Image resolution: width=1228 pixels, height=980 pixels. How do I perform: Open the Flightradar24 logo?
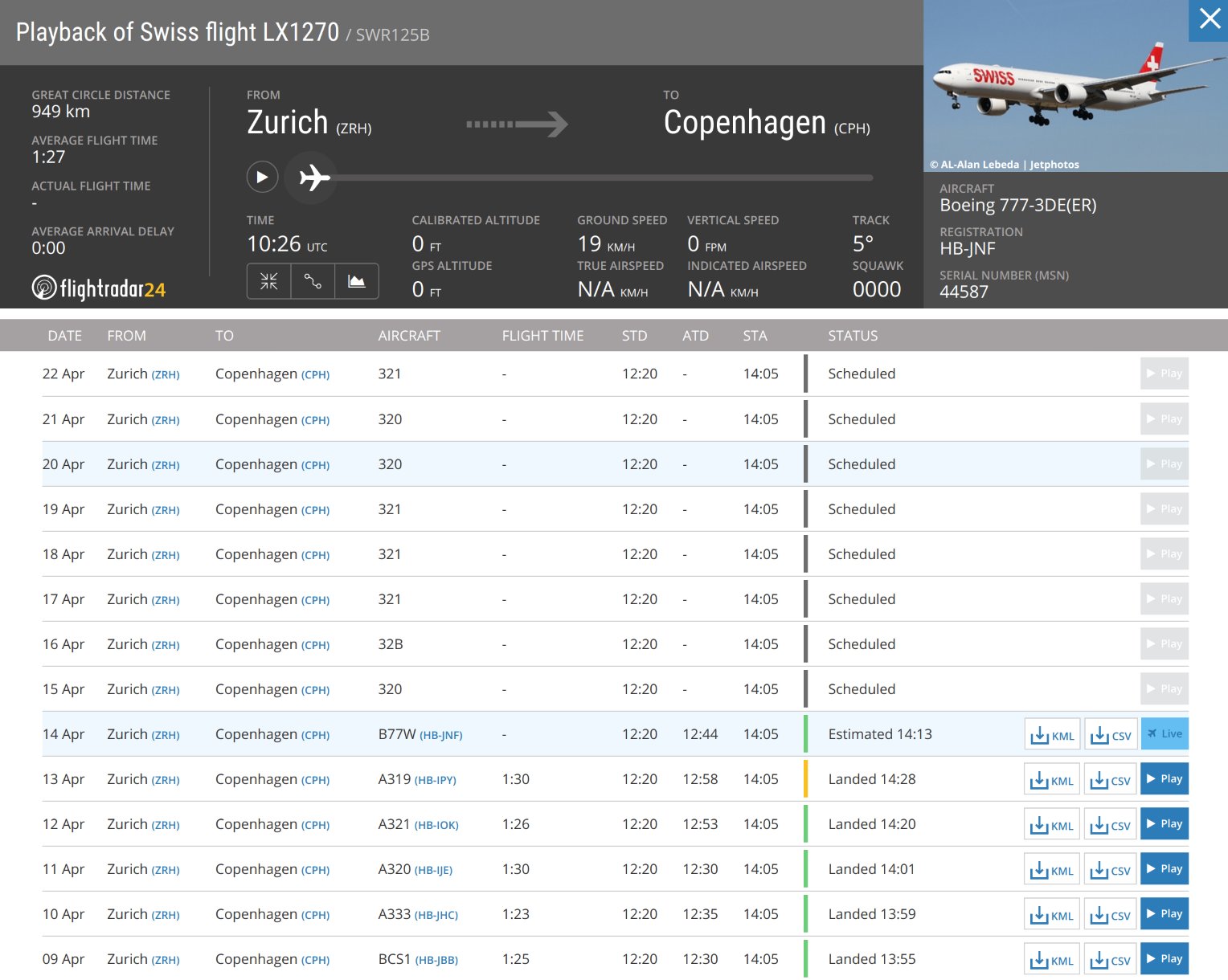click(99, 288)
